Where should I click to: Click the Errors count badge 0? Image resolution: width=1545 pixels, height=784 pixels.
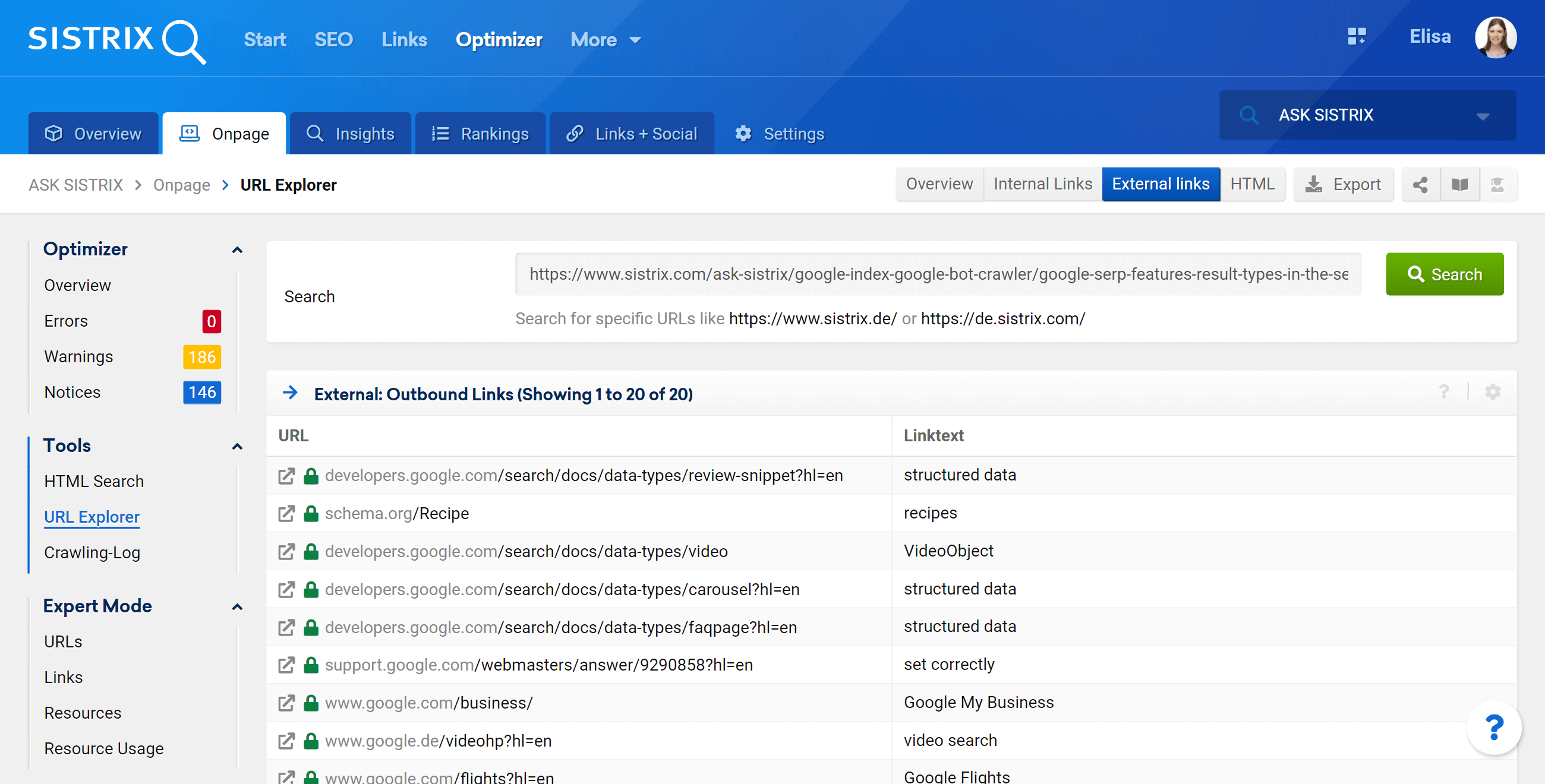coord(211,321)
